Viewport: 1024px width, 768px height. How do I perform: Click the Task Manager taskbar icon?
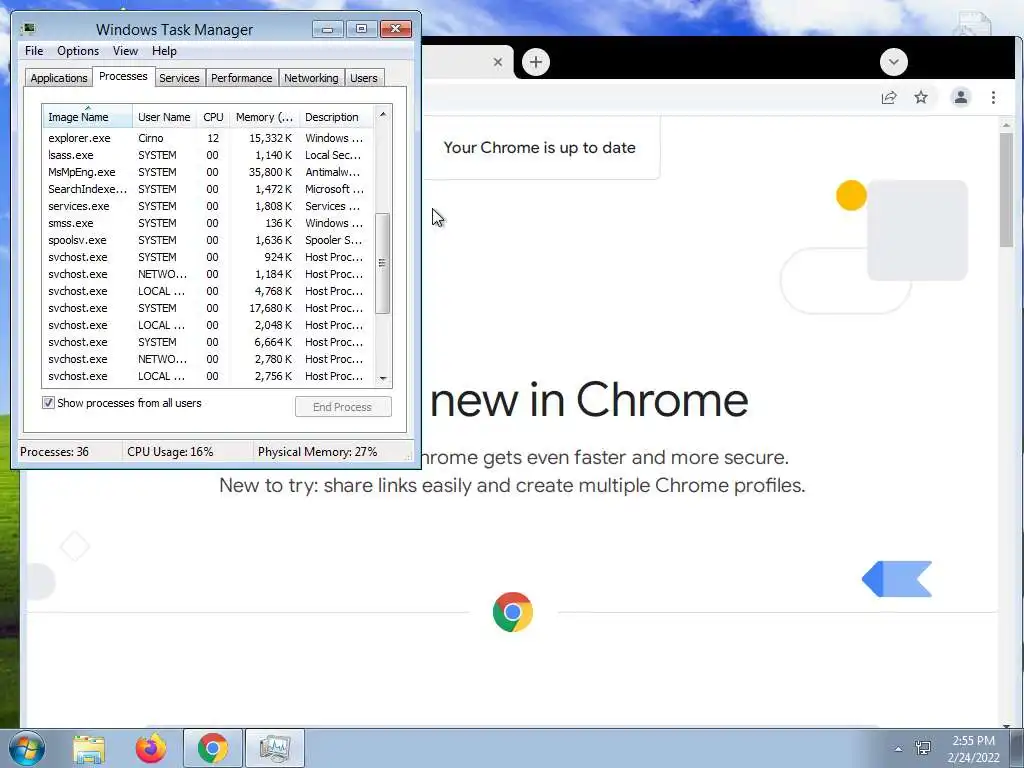click(274, 748)
